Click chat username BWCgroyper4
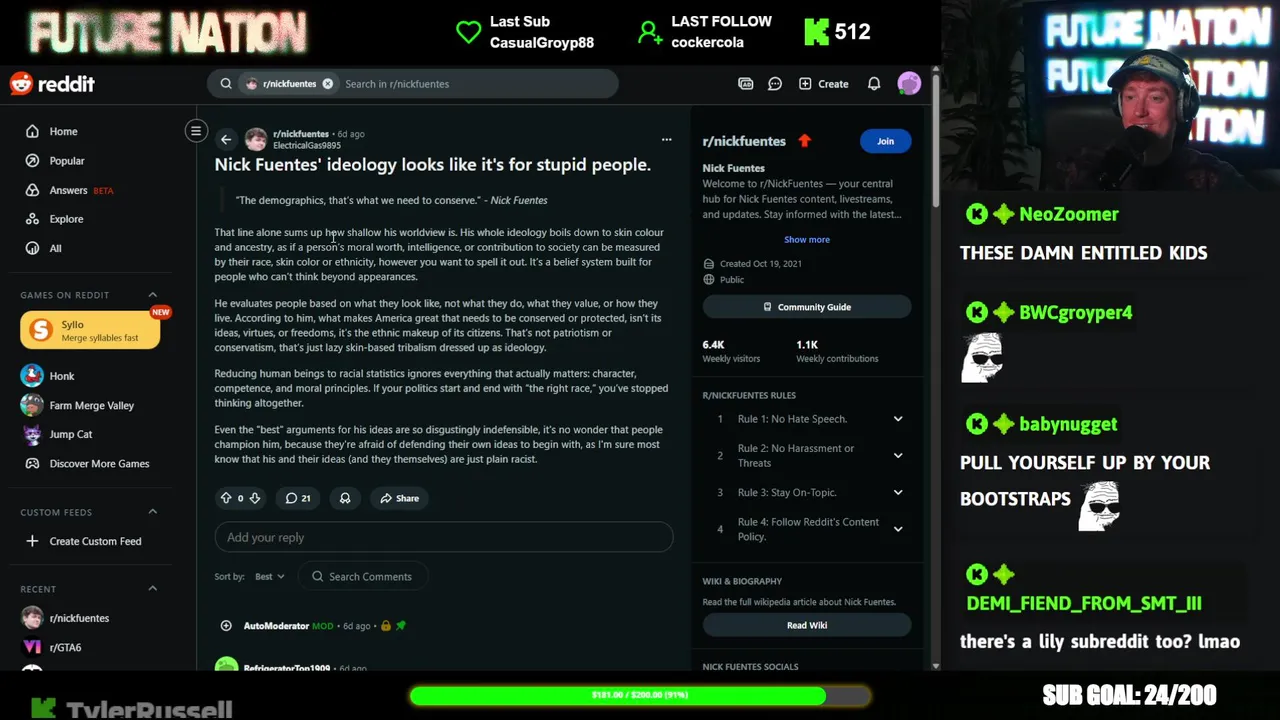The image size is (1280, 720). pyautogui.click(x=1075, y=313)
